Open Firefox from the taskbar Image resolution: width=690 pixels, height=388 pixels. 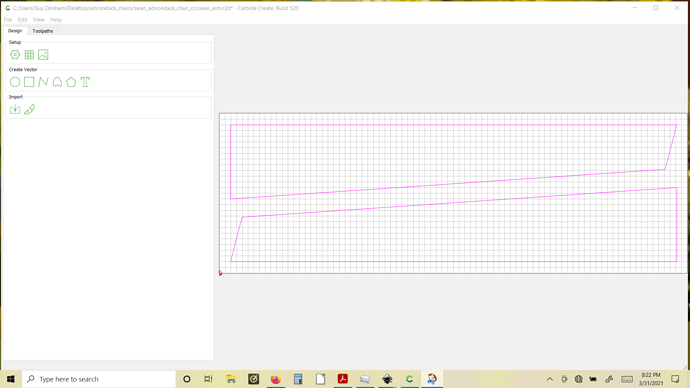[276, 379]
